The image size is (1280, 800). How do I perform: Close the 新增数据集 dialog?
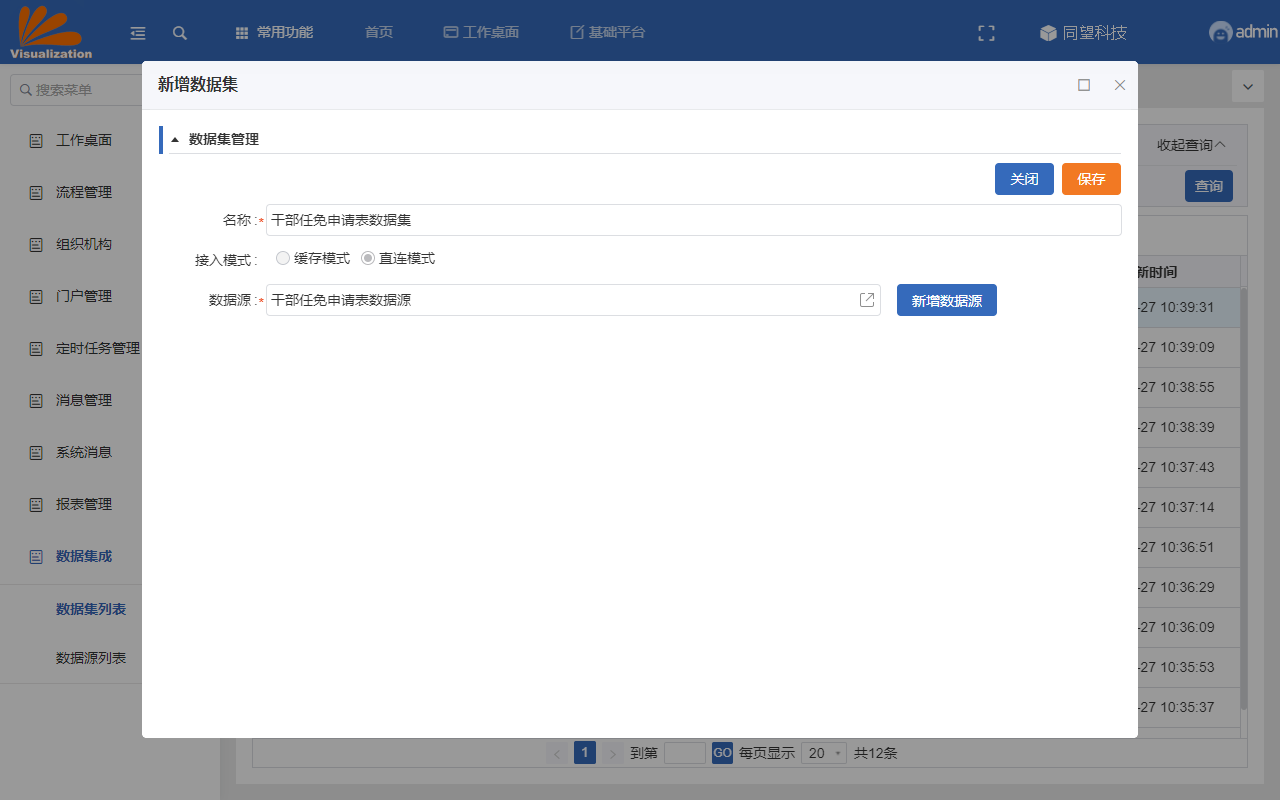[1120, 85]
